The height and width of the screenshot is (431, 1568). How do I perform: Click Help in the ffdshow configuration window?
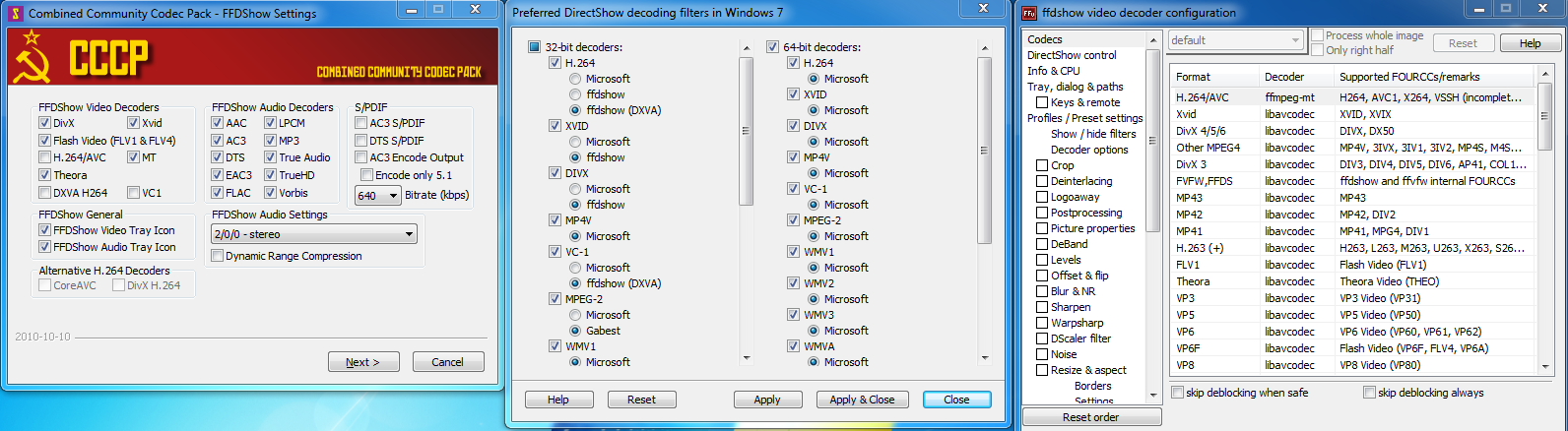(1530, 43)
